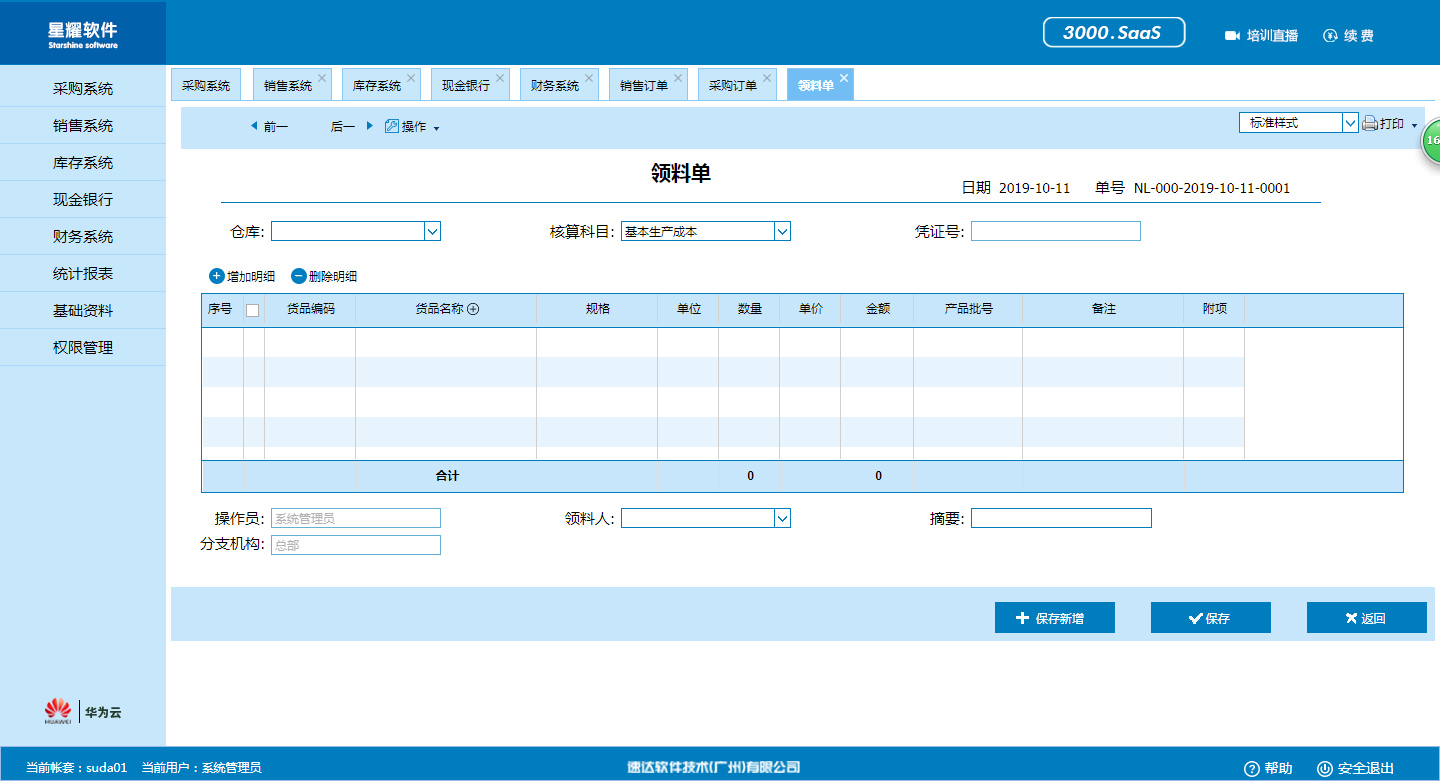Open the 领料人 dropdown
This screenshot has height=781, width=1440.
(x=783, y=518)
